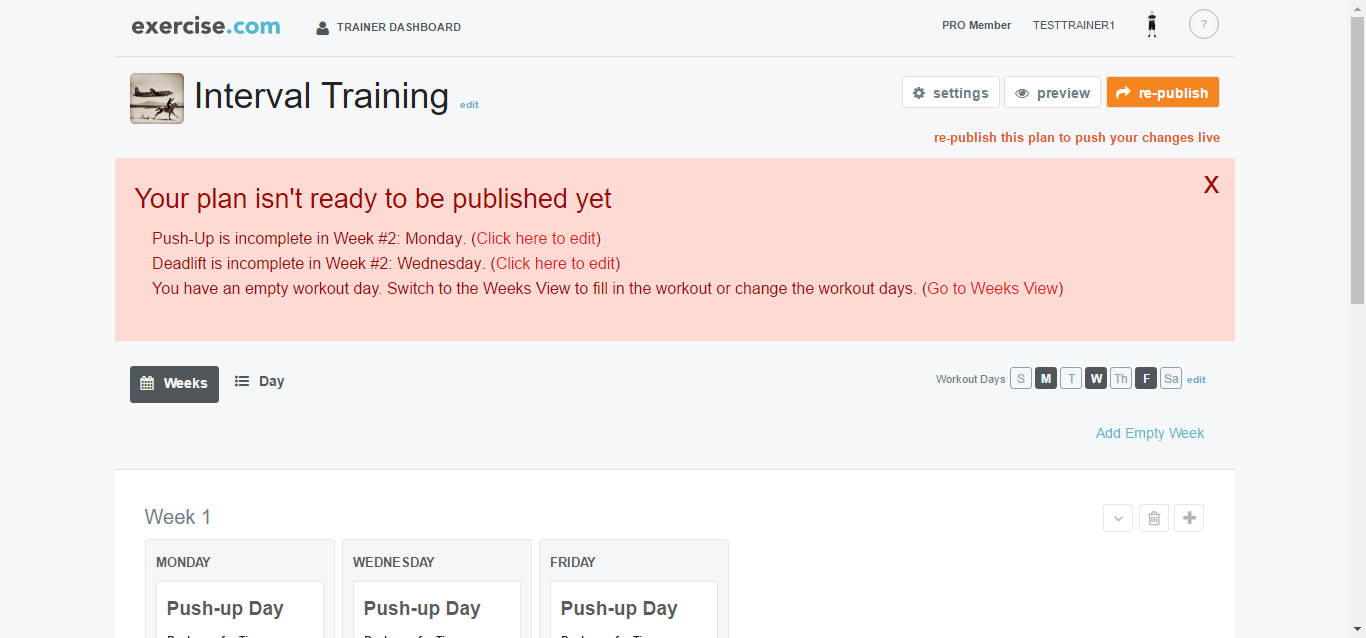Open plan settings button
Viewport: 1366px width, 638px height.
point(950,93)
